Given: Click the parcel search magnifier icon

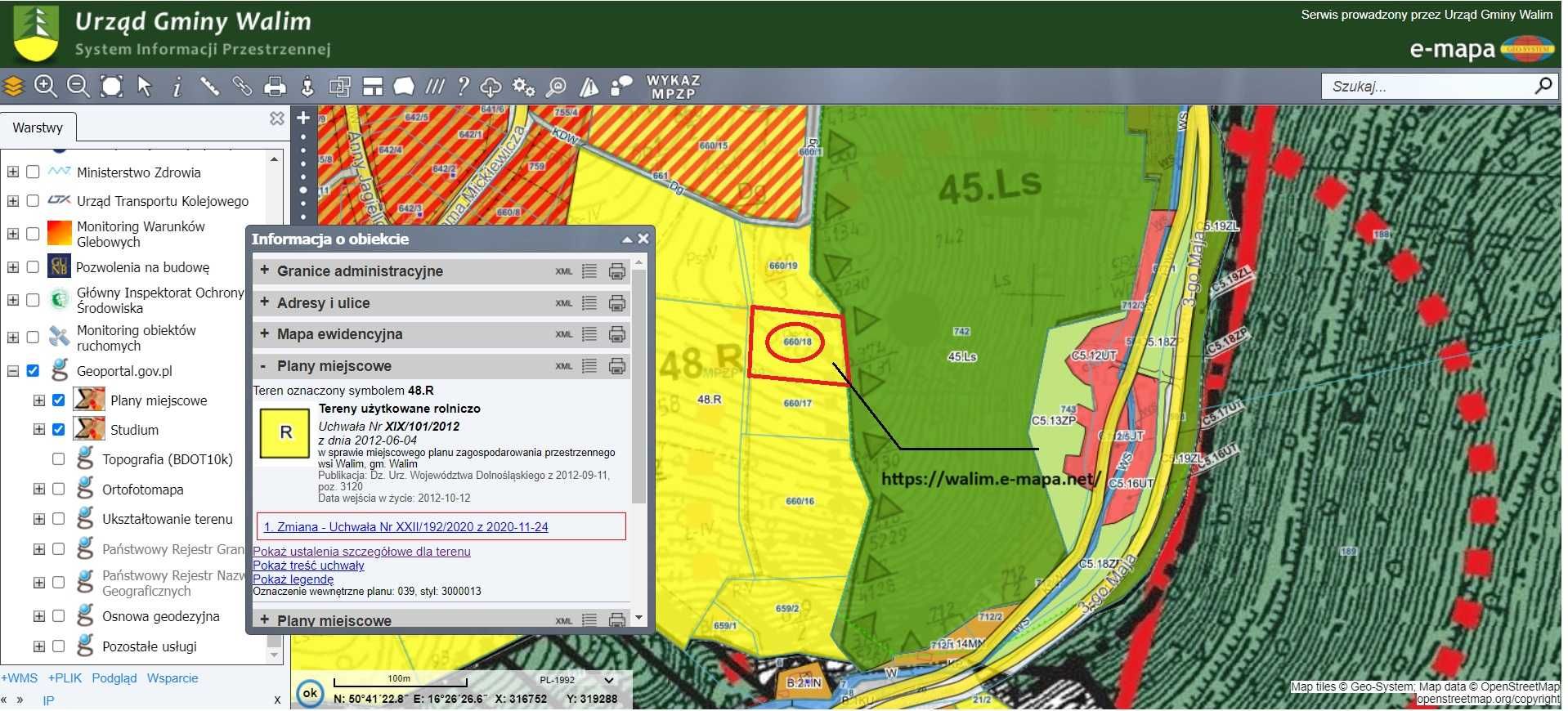Looking at the screenshot, I should point(556,86).
